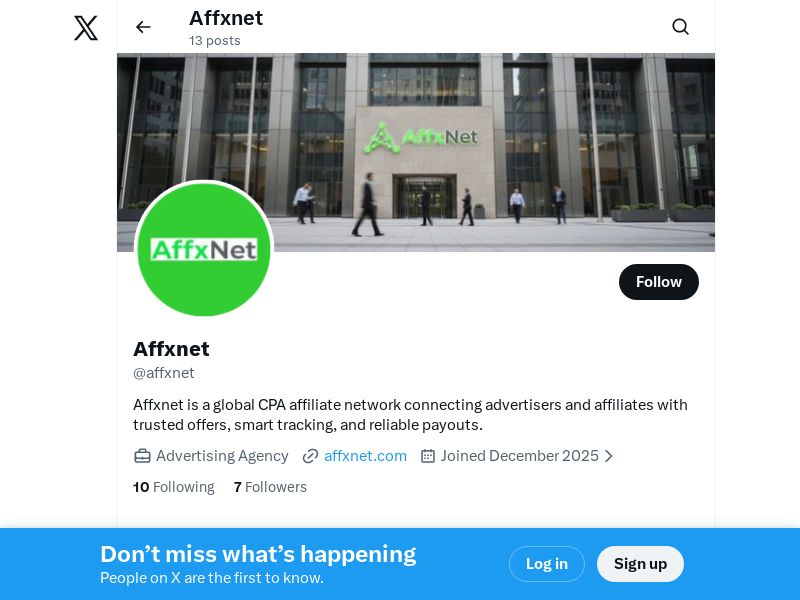Go back using the left arrow
Screen dimensions: 800x600
coord(143,27)
